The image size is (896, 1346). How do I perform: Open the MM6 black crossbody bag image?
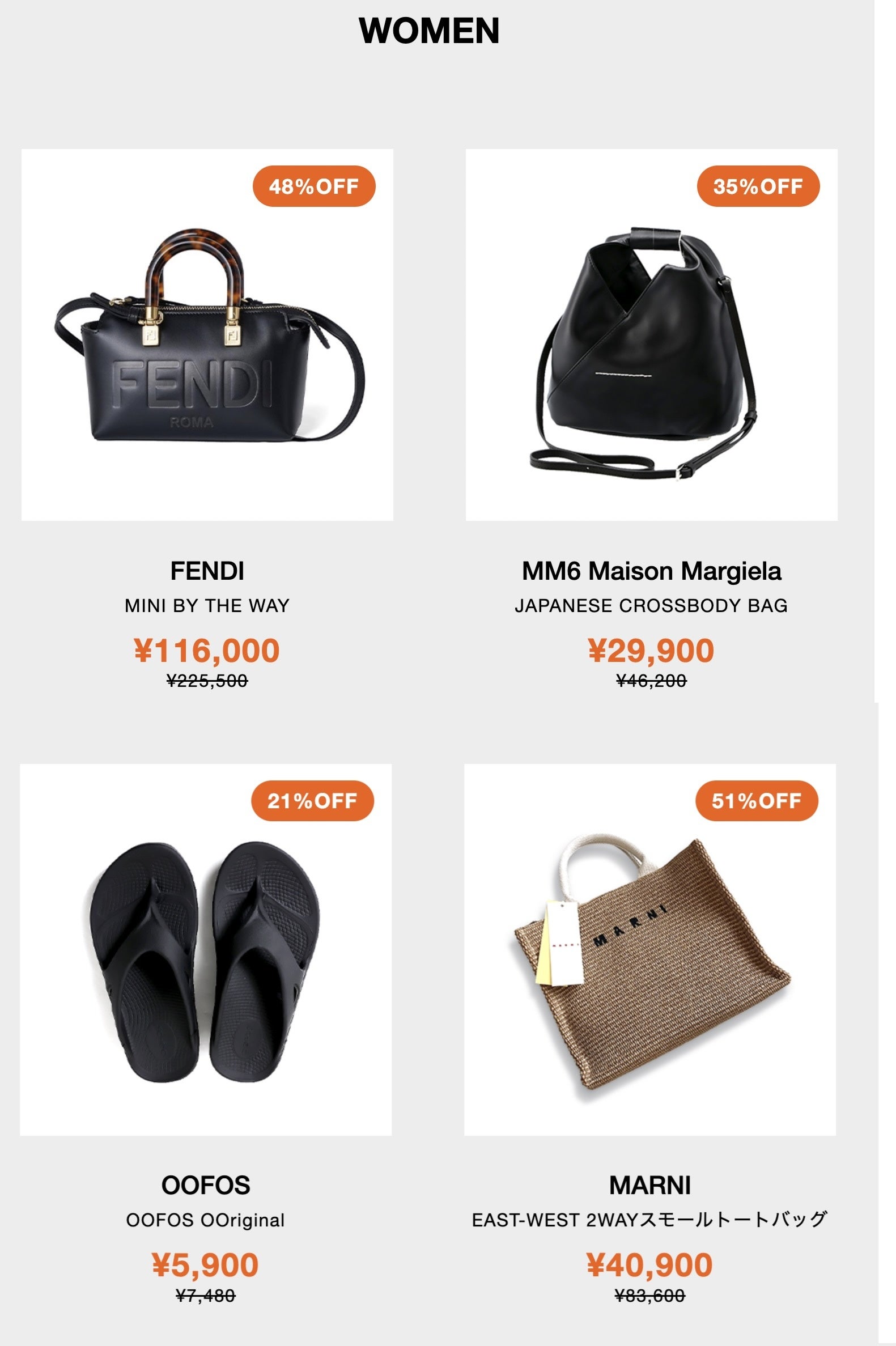pyautogui.click(x=651, y=335)
